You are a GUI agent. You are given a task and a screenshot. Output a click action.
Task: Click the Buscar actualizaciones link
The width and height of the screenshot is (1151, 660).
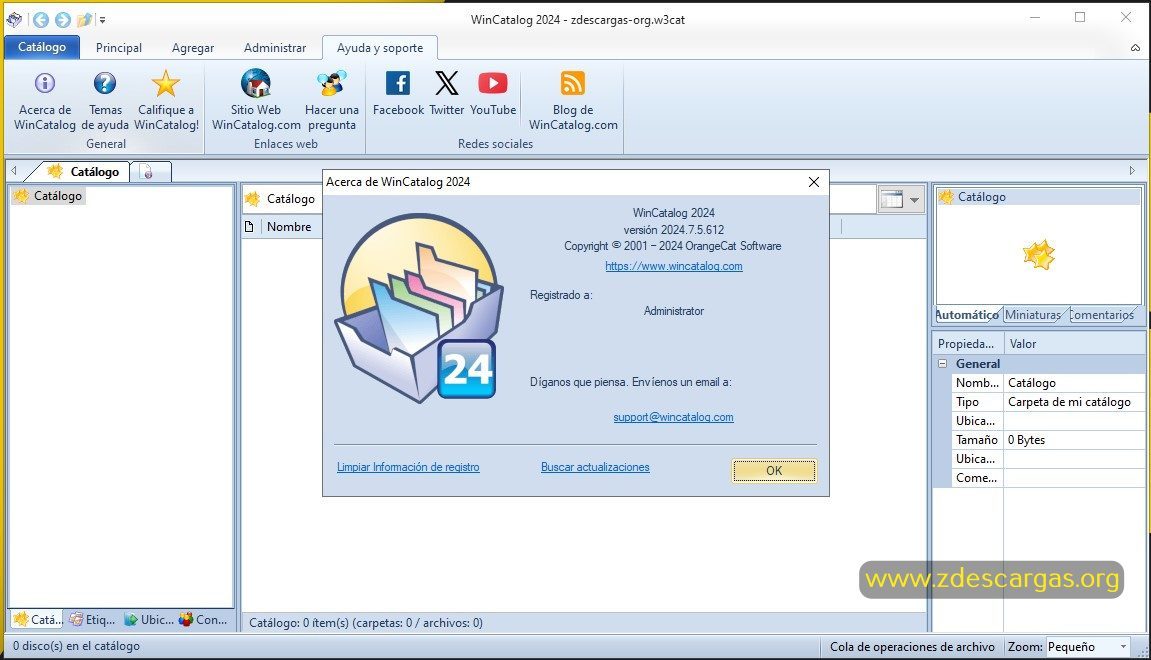pyautogui.click(x=595, y=467)
